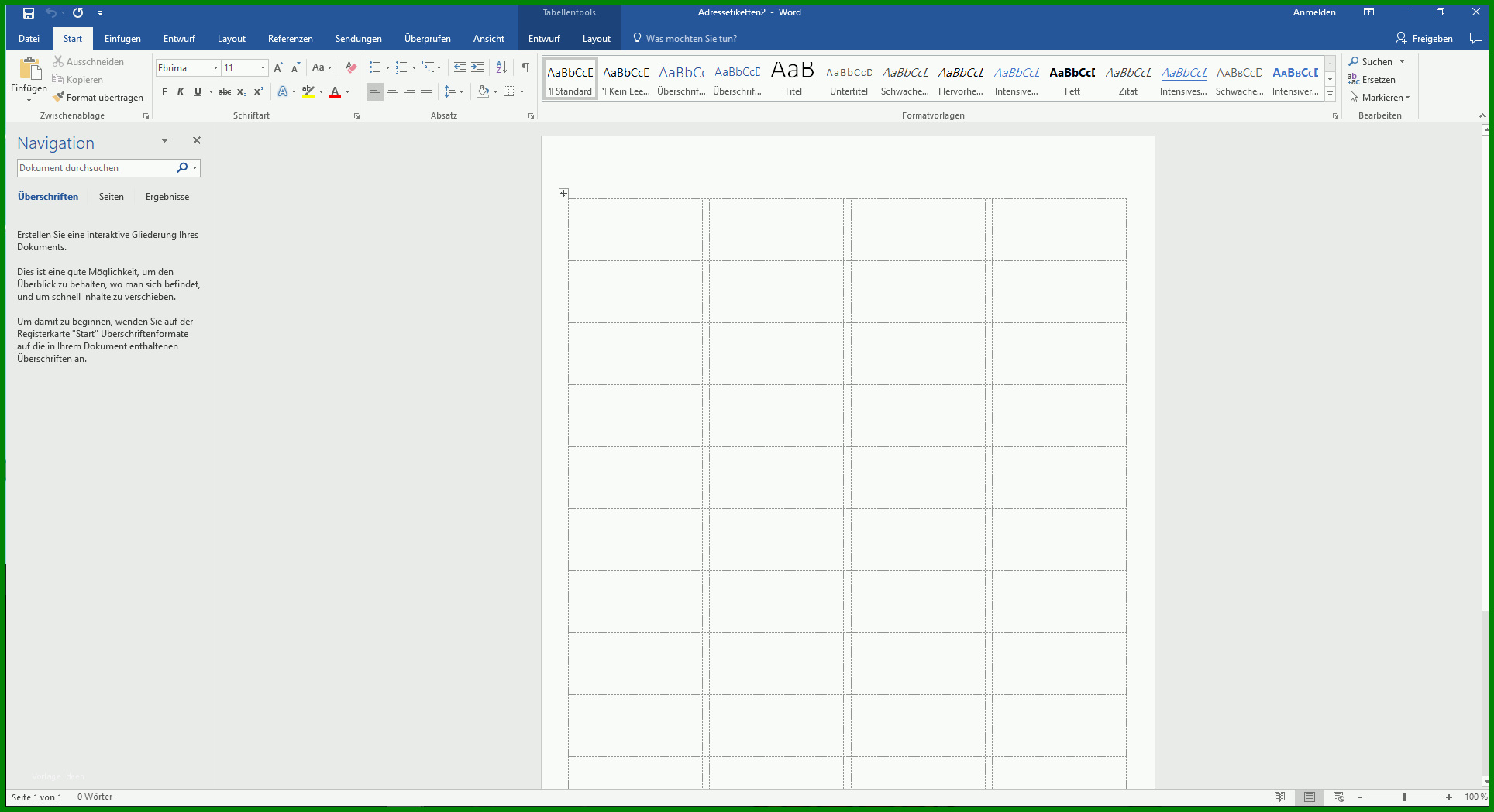Open the font size dropdown showing 11

tap(263, 67)
